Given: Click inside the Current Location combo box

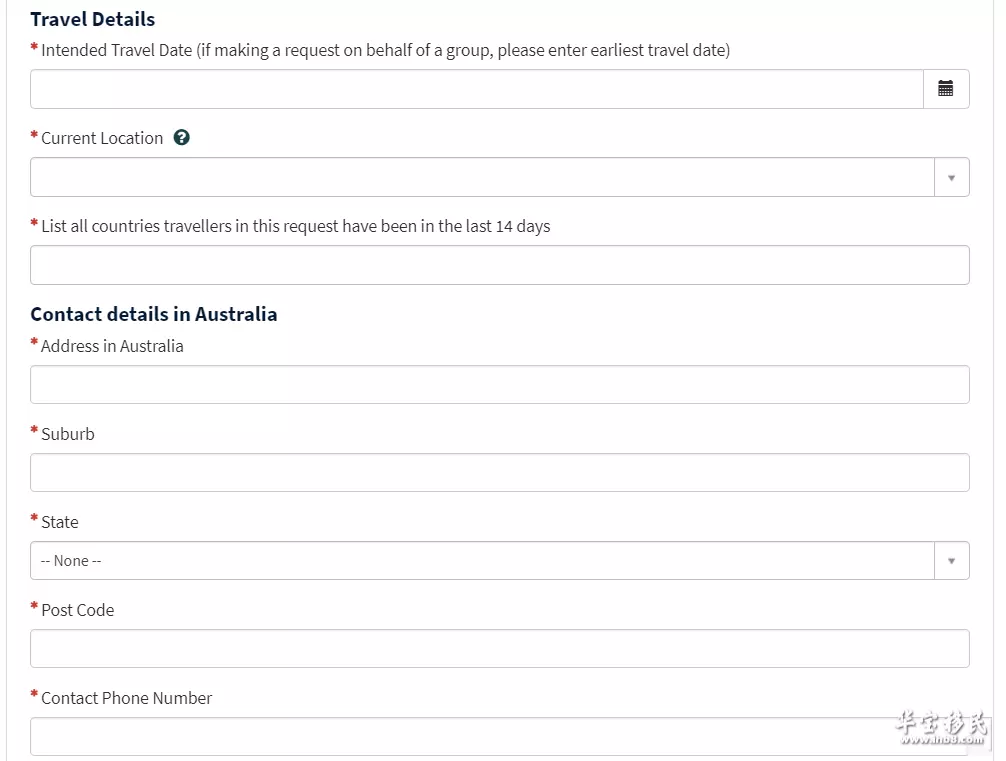Looking at the screenshot, I should (x=482, y=177).
